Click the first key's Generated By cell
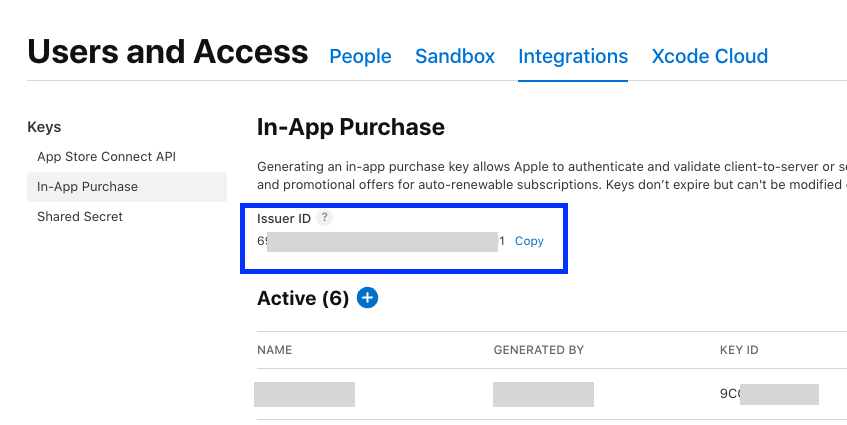Screen dimensions: 847x425 click(543, 394)
